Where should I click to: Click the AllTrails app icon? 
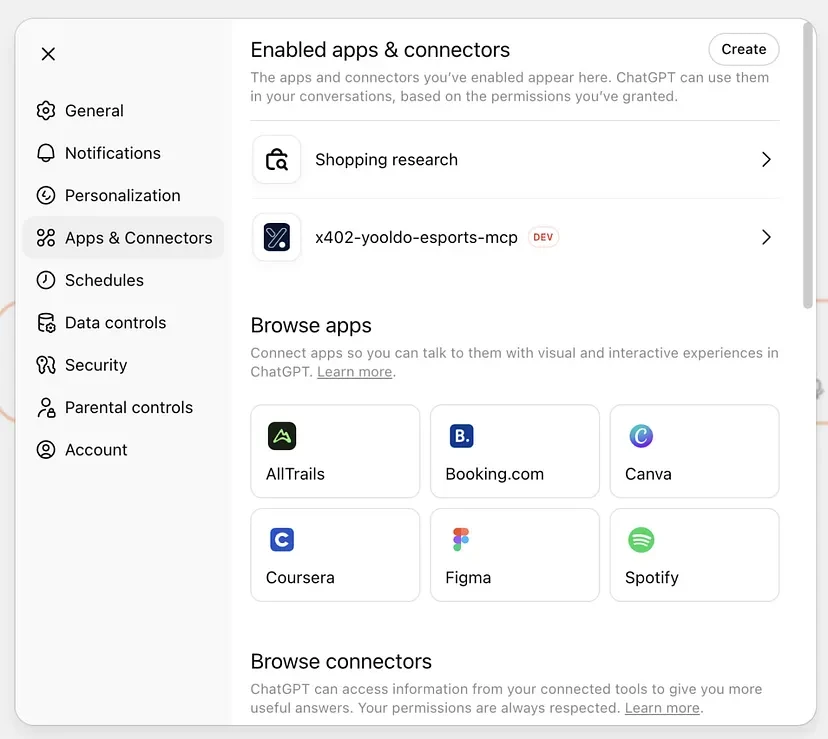pos(282,436)
